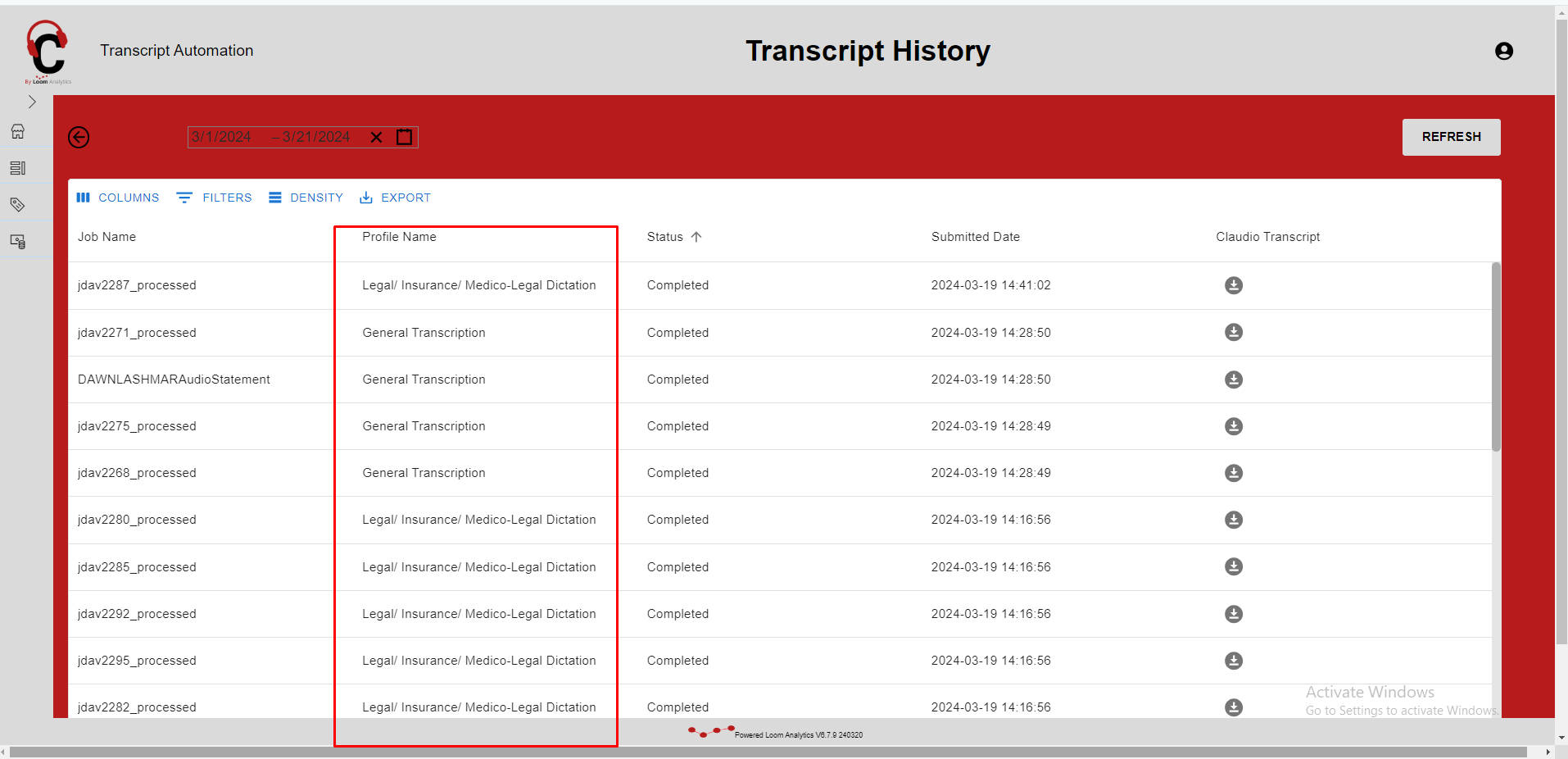Click the Claudio Transcript column header

pos(1268,237)
